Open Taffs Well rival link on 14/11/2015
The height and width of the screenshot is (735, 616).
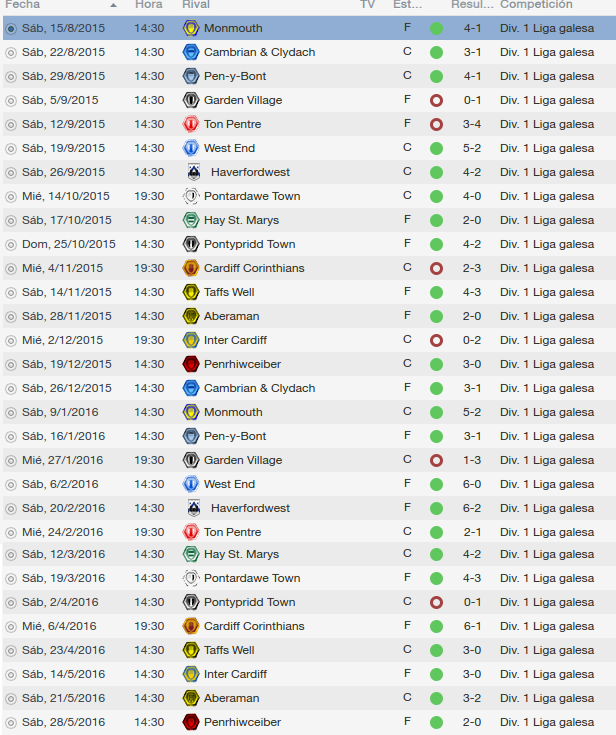click(229, 292)
